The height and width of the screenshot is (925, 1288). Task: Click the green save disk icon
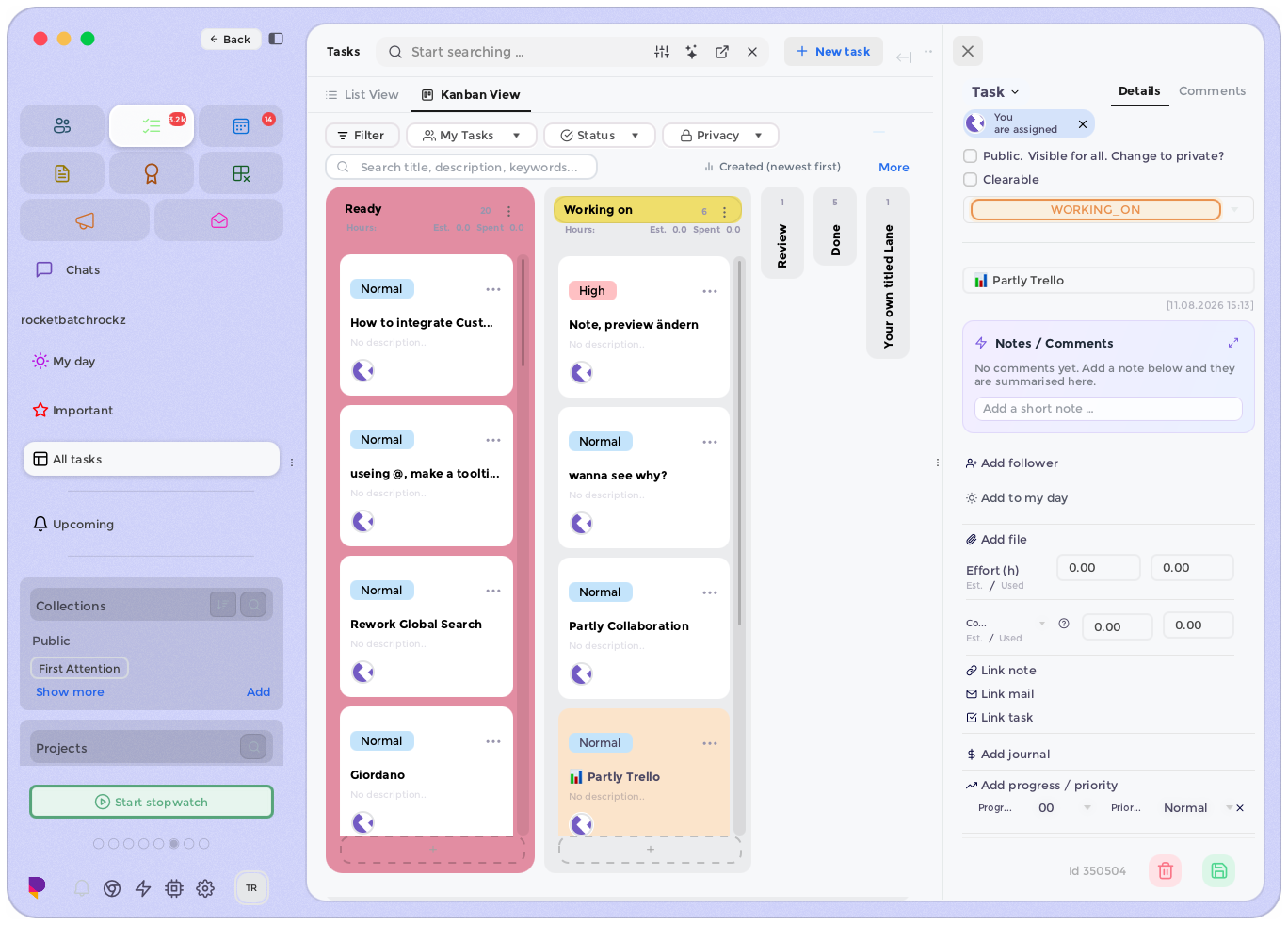pyautogui.click(x=1219, y=870)
